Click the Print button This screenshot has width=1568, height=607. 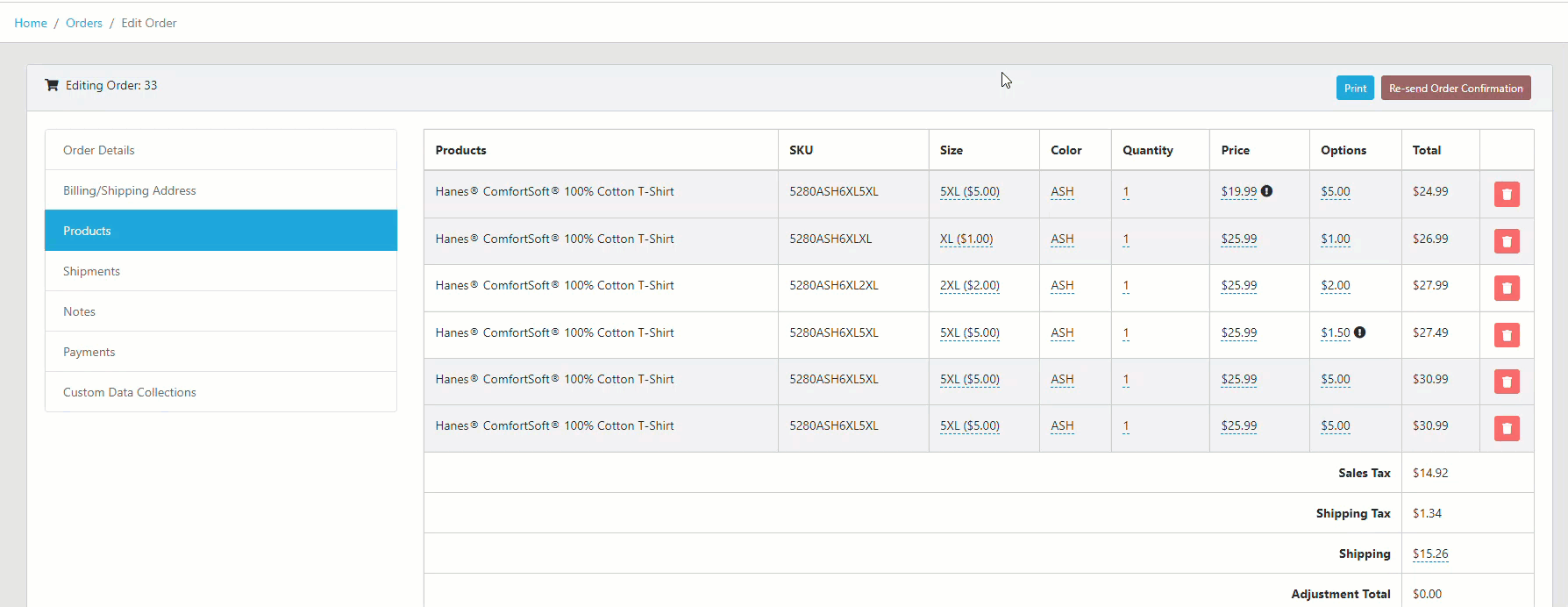click(x=1354, y=89)
